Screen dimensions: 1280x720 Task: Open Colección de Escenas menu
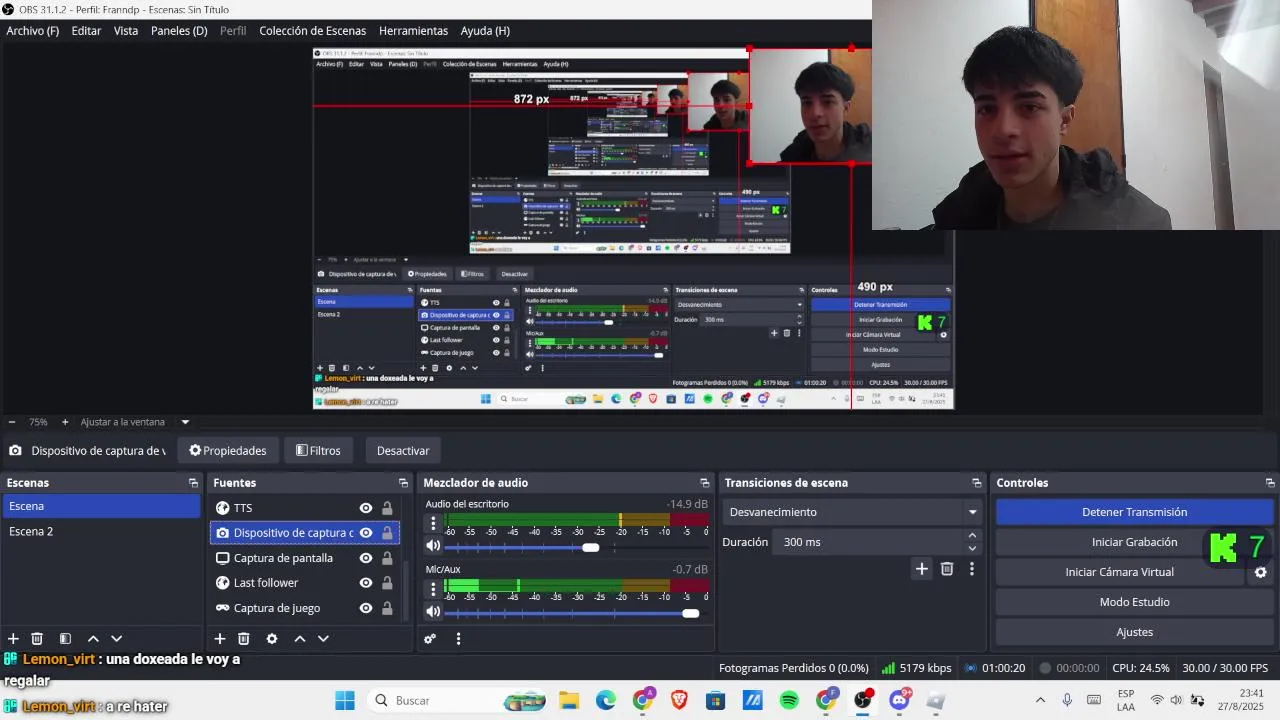click(x=313, y=31)
